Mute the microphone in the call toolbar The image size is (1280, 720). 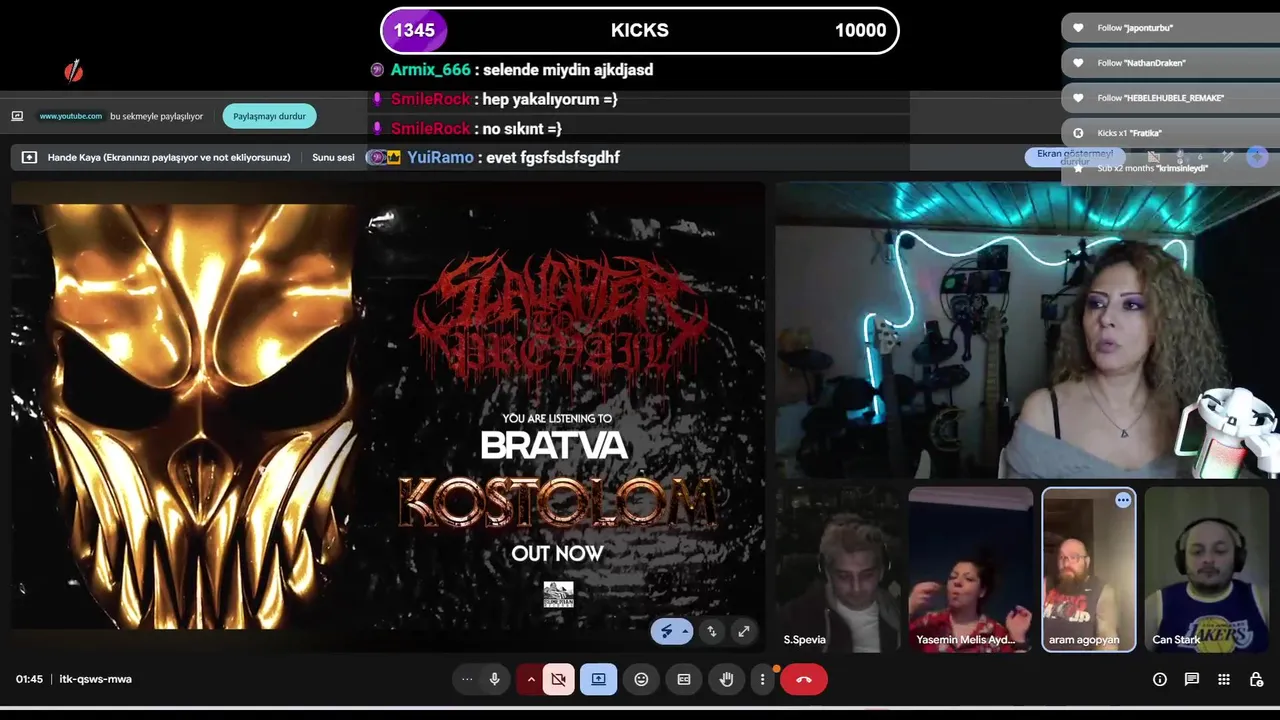494,679
